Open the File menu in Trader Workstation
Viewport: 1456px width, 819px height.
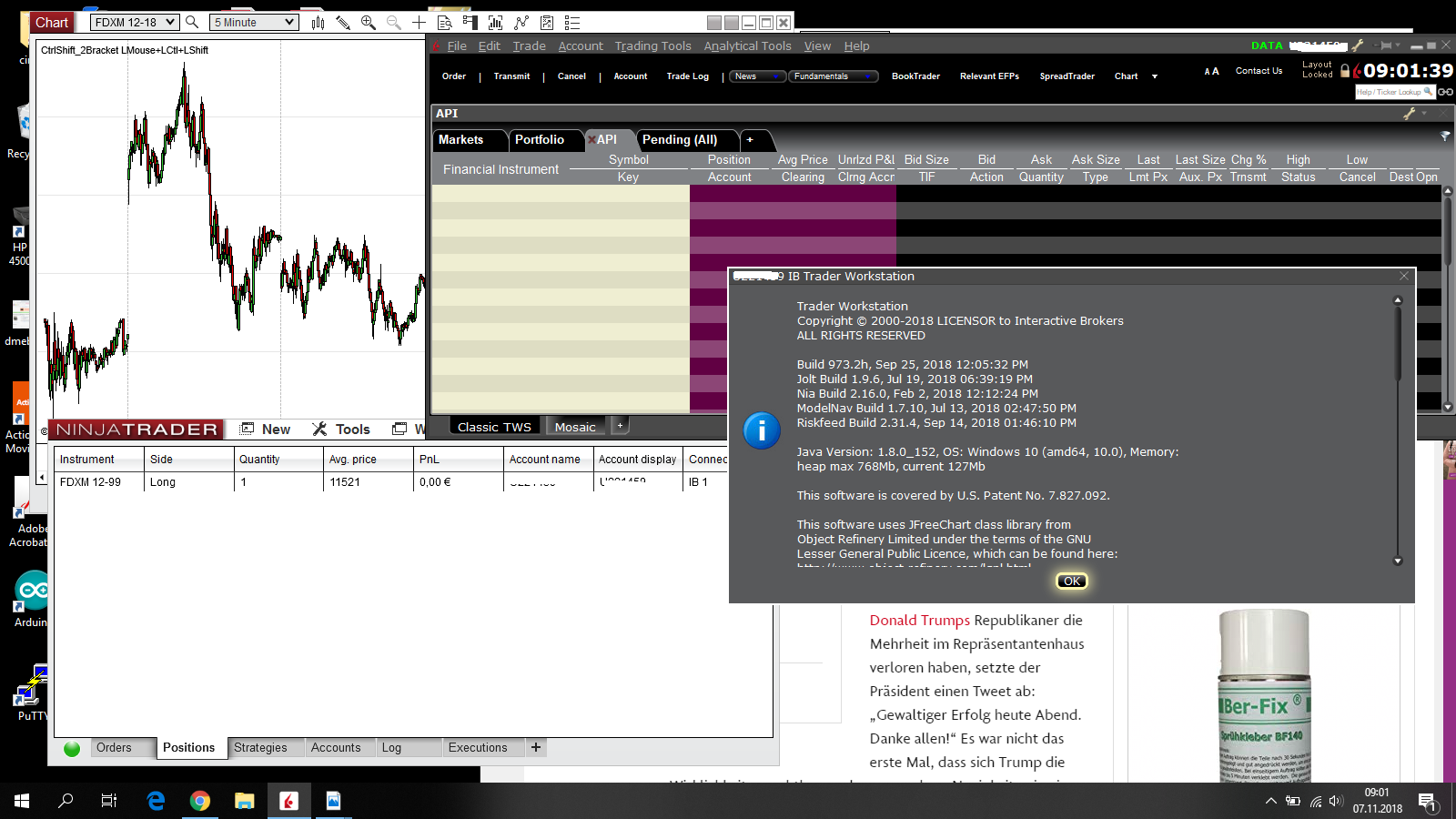(457, 46)
